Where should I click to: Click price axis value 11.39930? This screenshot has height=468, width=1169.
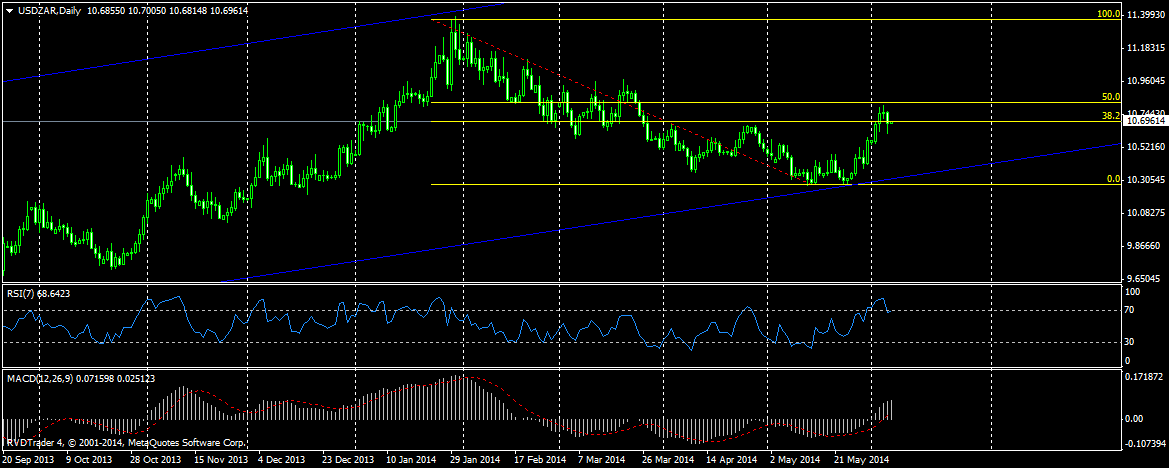point(1148,15)
